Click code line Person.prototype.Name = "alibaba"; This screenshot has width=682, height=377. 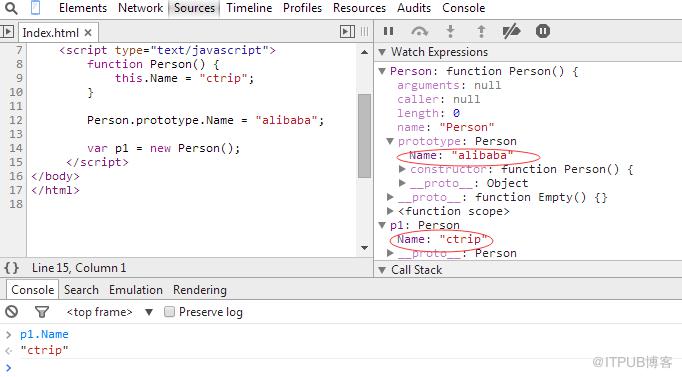[206, 120]
